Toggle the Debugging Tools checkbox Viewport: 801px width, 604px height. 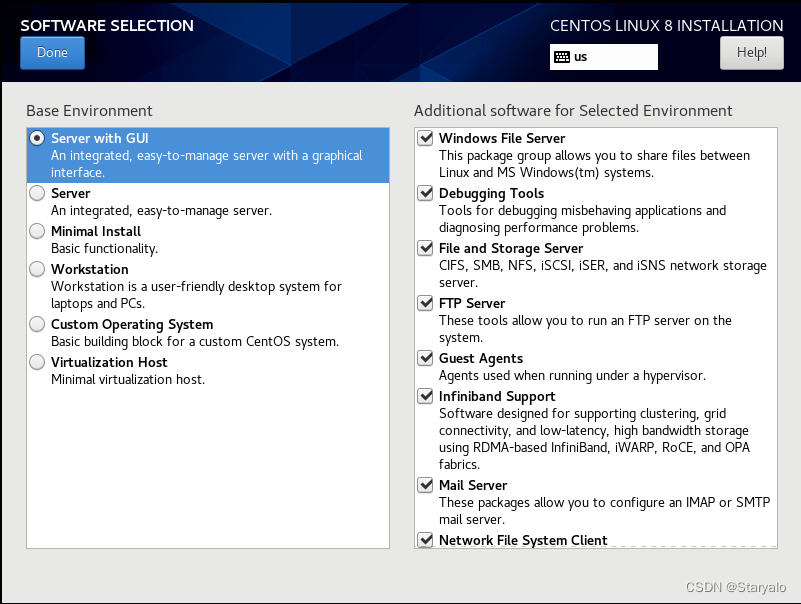pyautogui.click(x=425, y=193)
